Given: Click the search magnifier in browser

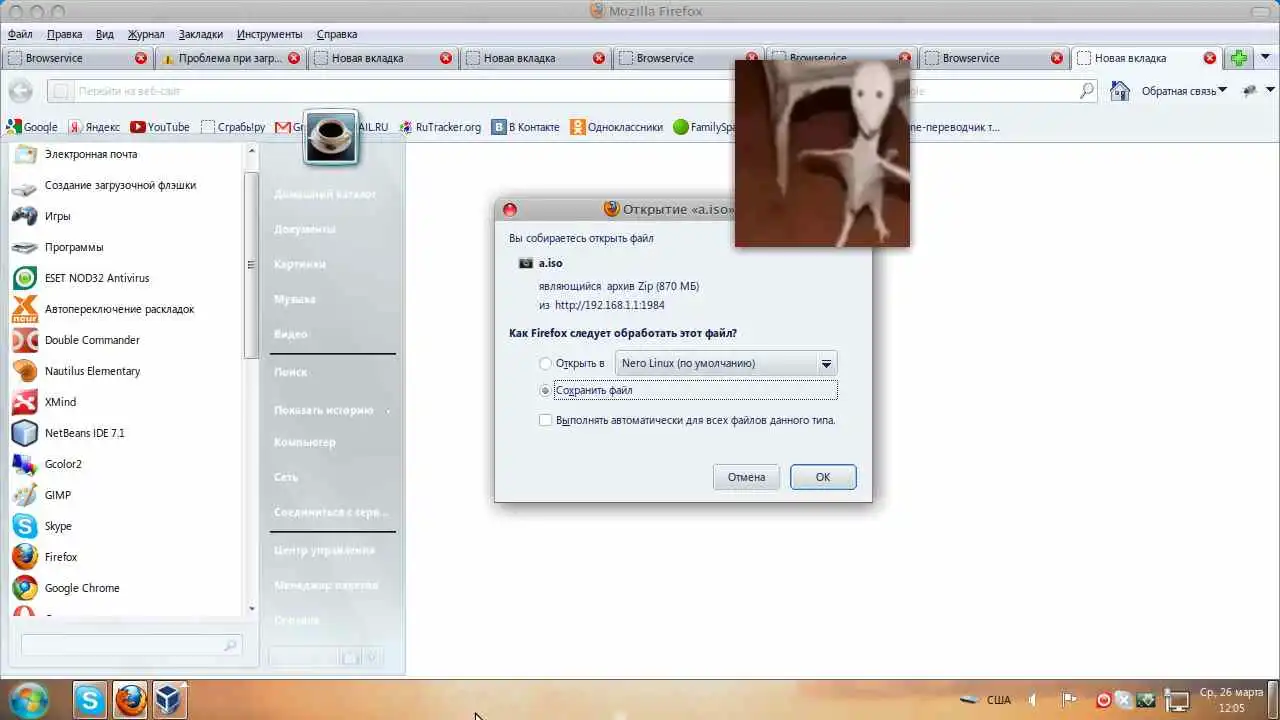Looking at the screenshot, I should pyautogui.click(x=1087, y=91).
